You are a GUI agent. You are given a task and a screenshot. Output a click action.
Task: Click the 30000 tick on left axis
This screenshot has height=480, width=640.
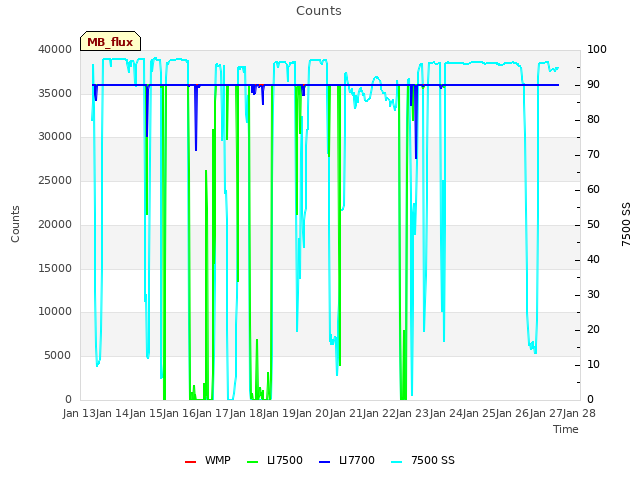pos(55,136)
